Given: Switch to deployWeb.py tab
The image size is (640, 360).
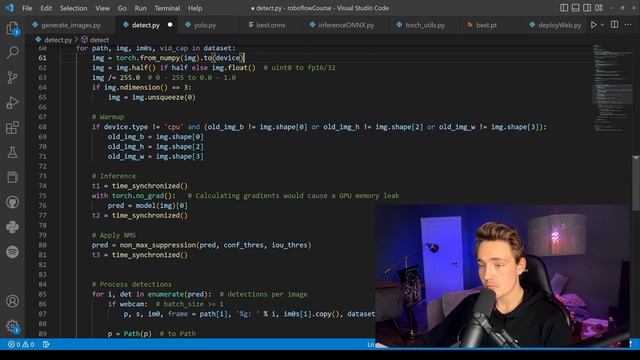Looking at the screenshot, I should 559,25.
